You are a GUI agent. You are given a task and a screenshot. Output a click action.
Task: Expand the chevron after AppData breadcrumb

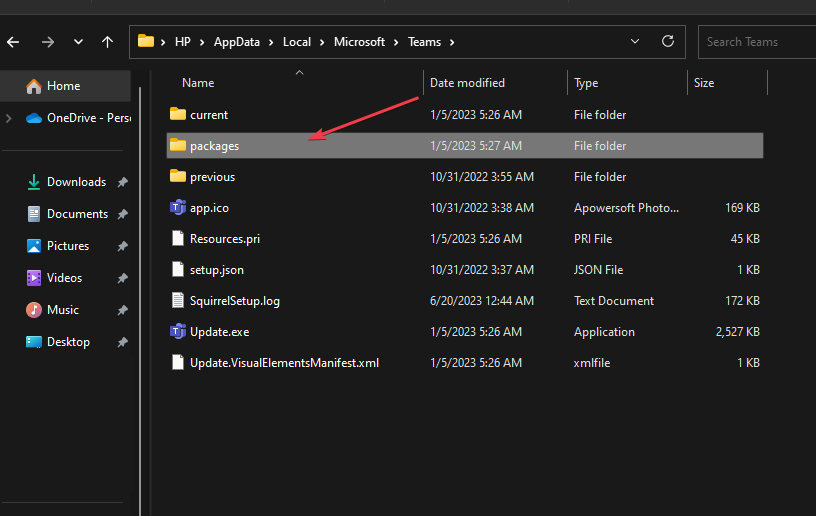coord(271,42)
